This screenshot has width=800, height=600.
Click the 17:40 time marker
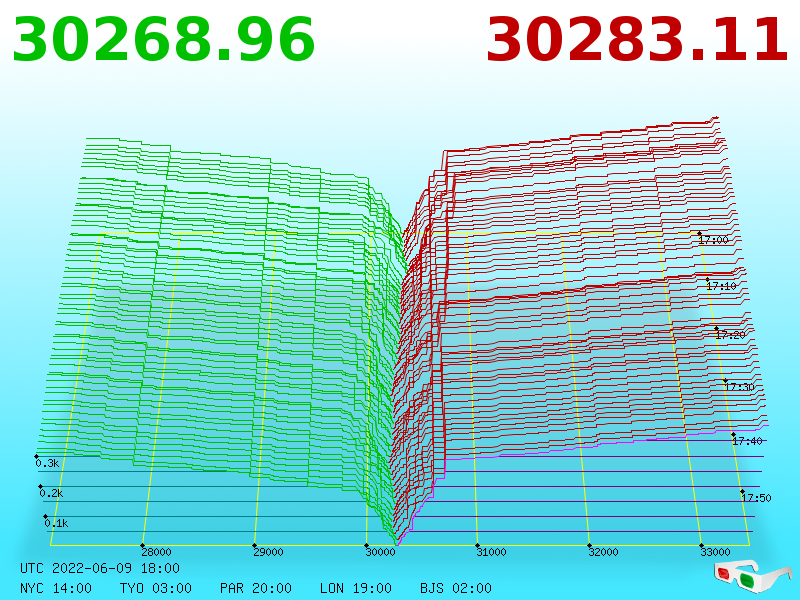[x=747, y=441]
